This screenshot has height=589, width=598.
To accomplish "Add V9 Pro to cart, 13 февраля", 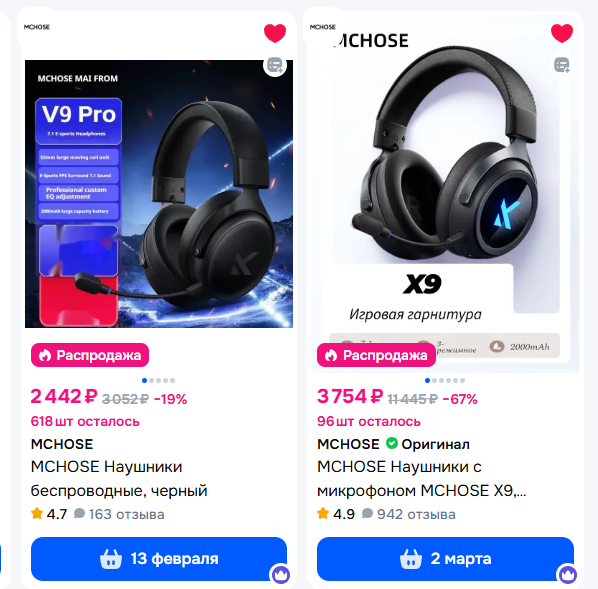I will tap(159, 559).
